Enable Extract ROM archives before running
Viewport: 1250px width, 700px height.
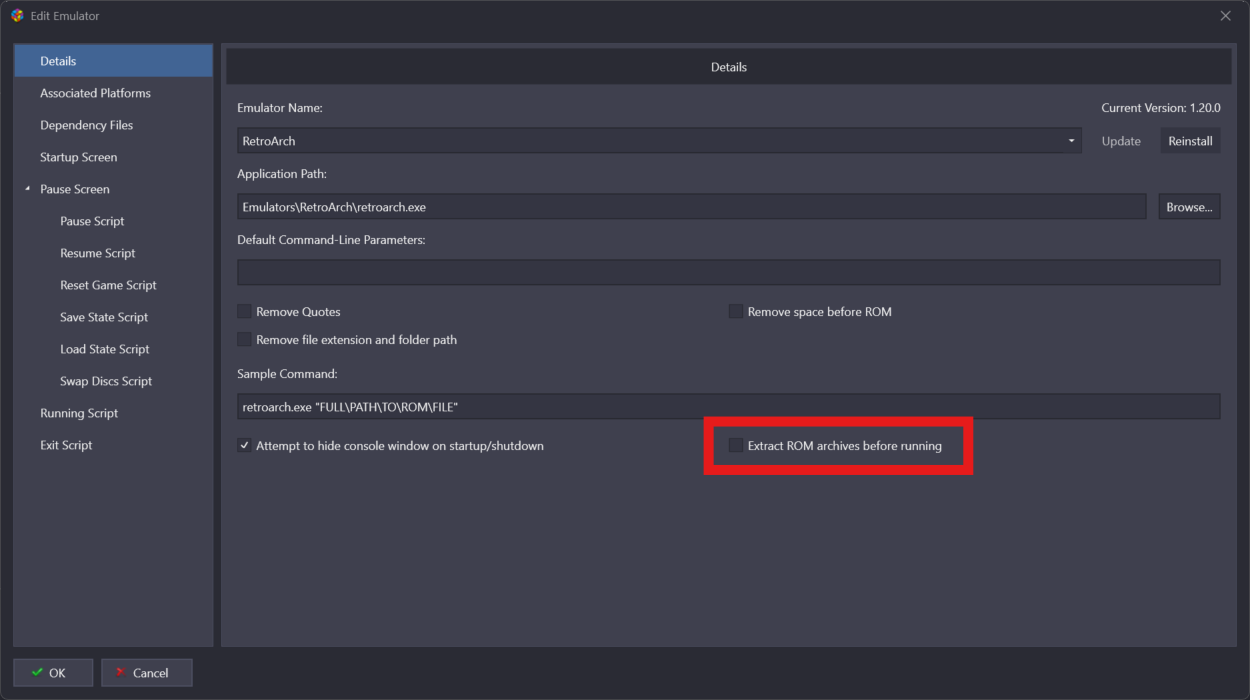click(736, 446)
